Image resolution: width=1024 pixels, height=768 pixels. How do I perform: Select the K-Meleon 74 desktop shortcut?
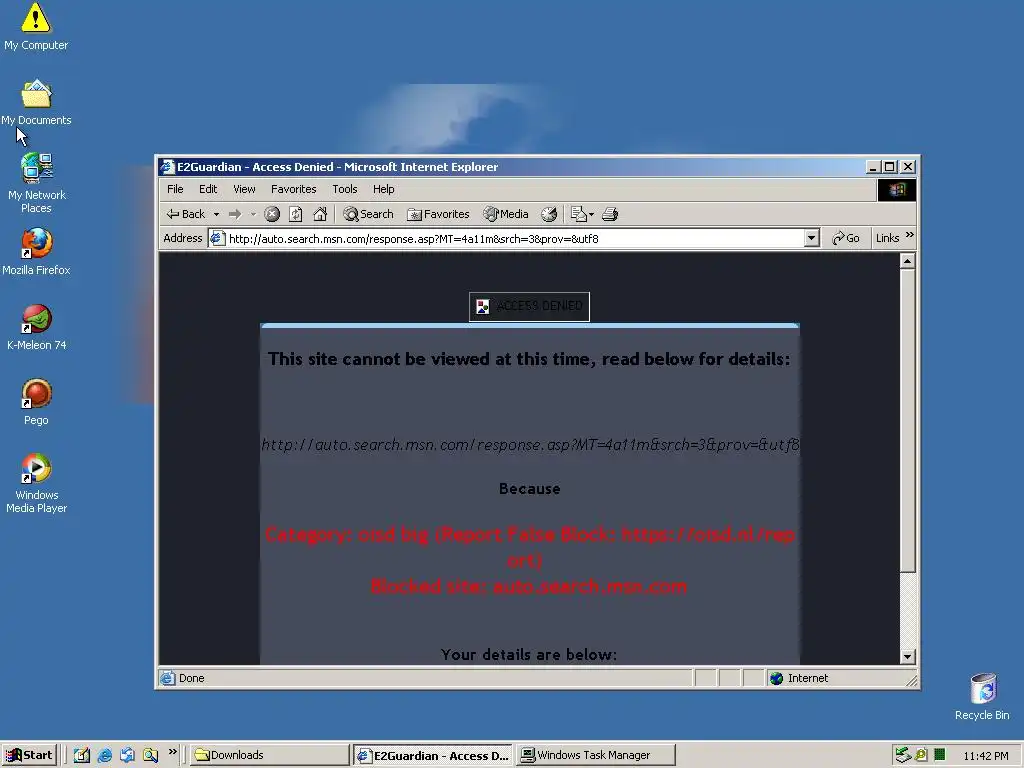pos(36,327)
